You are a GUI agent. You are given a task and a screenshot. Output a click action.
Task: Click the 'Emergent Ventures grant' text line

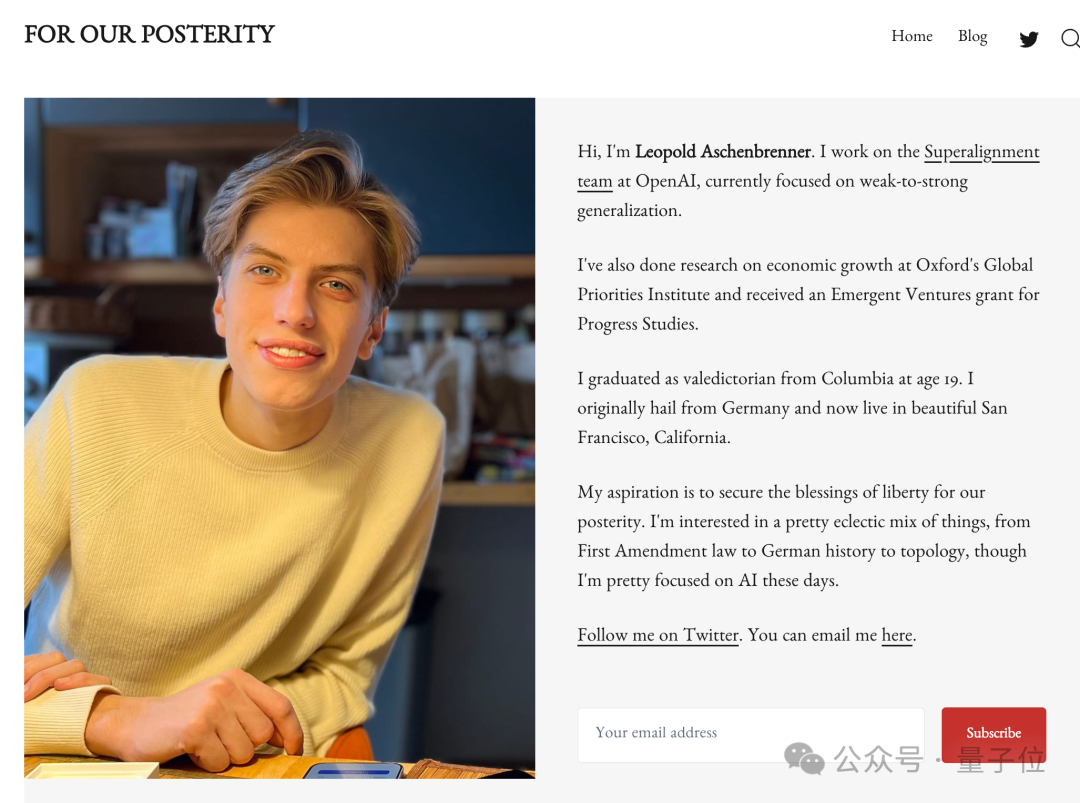click(x=808, y=295)
